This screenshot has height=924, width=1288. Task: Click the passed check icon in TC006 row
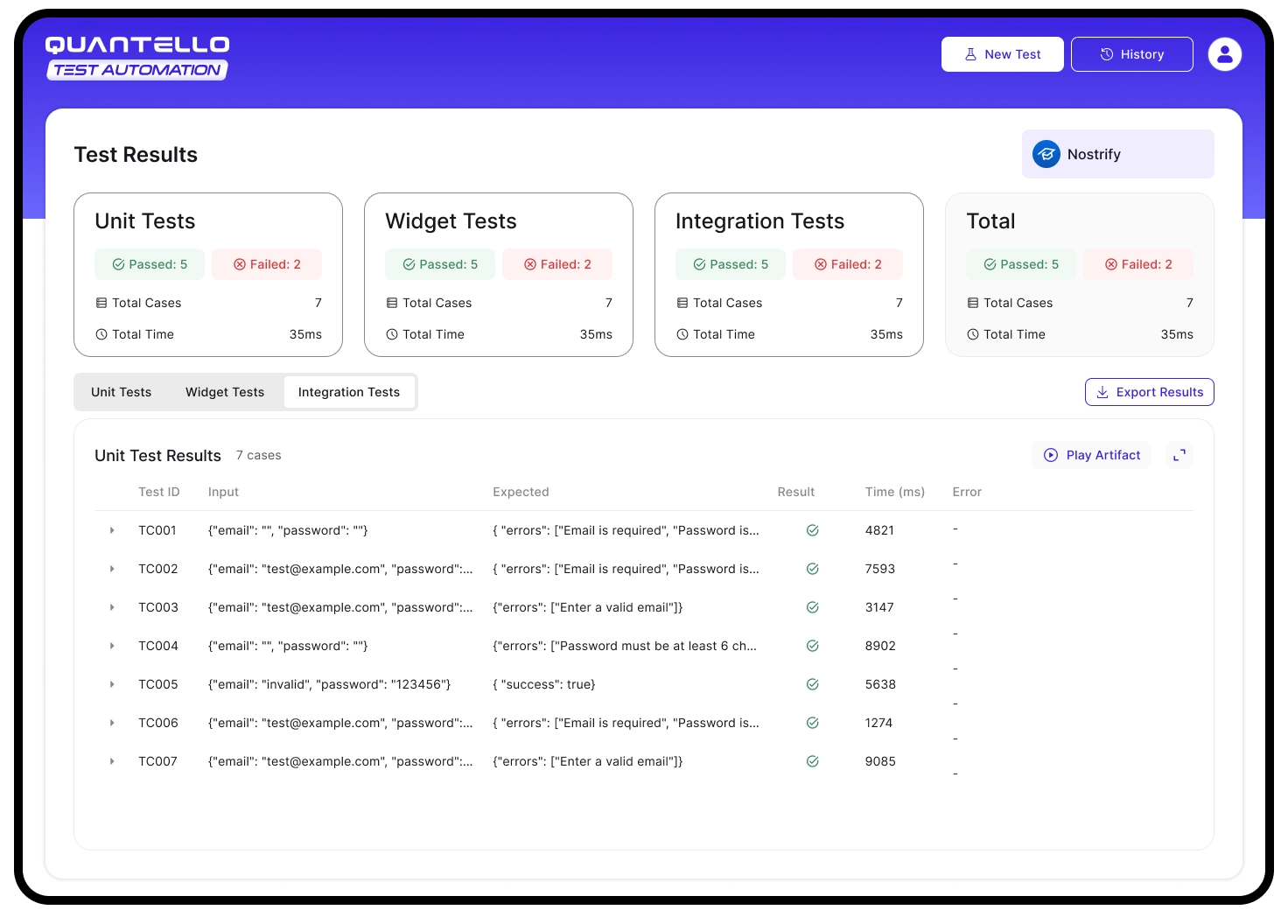[x=812, y=723]
